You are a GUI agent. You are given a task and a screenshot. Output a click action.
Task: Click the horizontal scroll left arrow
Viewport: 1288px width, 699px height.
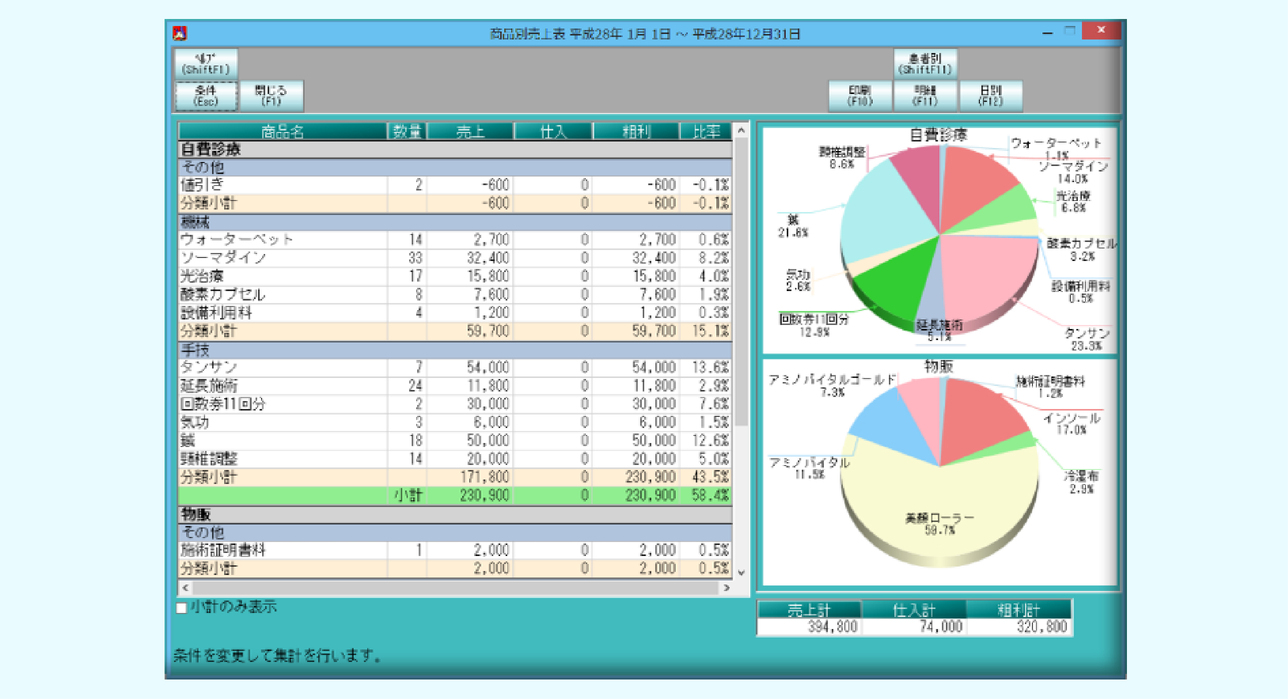click(x=185, y=588)
